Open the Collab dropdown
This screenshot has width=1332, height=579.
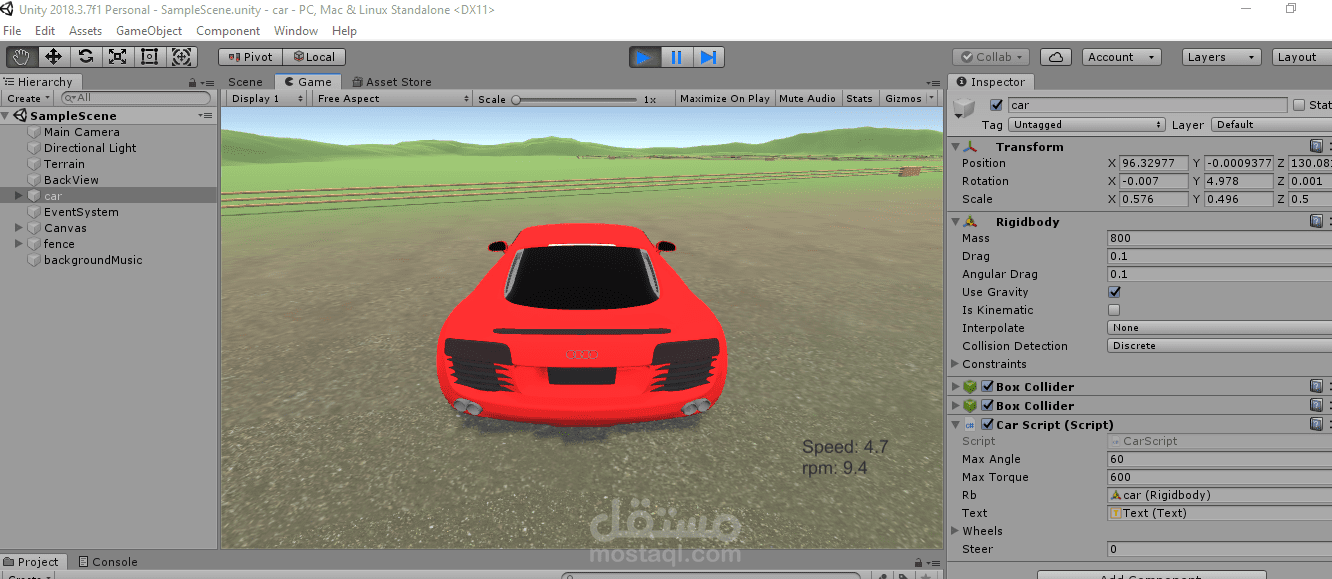pyautogui.click(x=991, y=57)
